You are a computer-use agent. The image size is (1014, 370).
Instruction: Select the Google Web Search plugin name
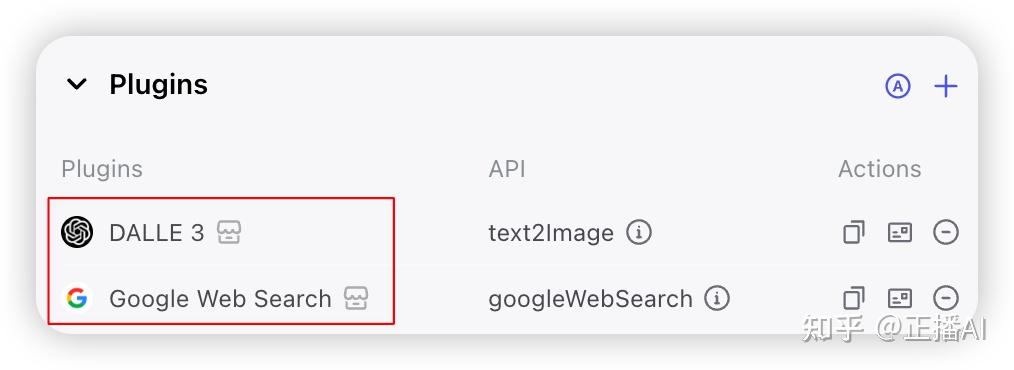coord(220,298)
